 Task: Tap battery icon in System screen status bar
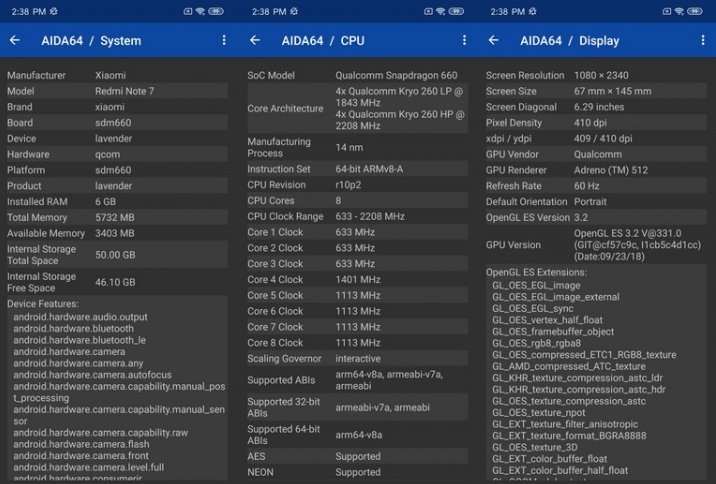(216, 11)
